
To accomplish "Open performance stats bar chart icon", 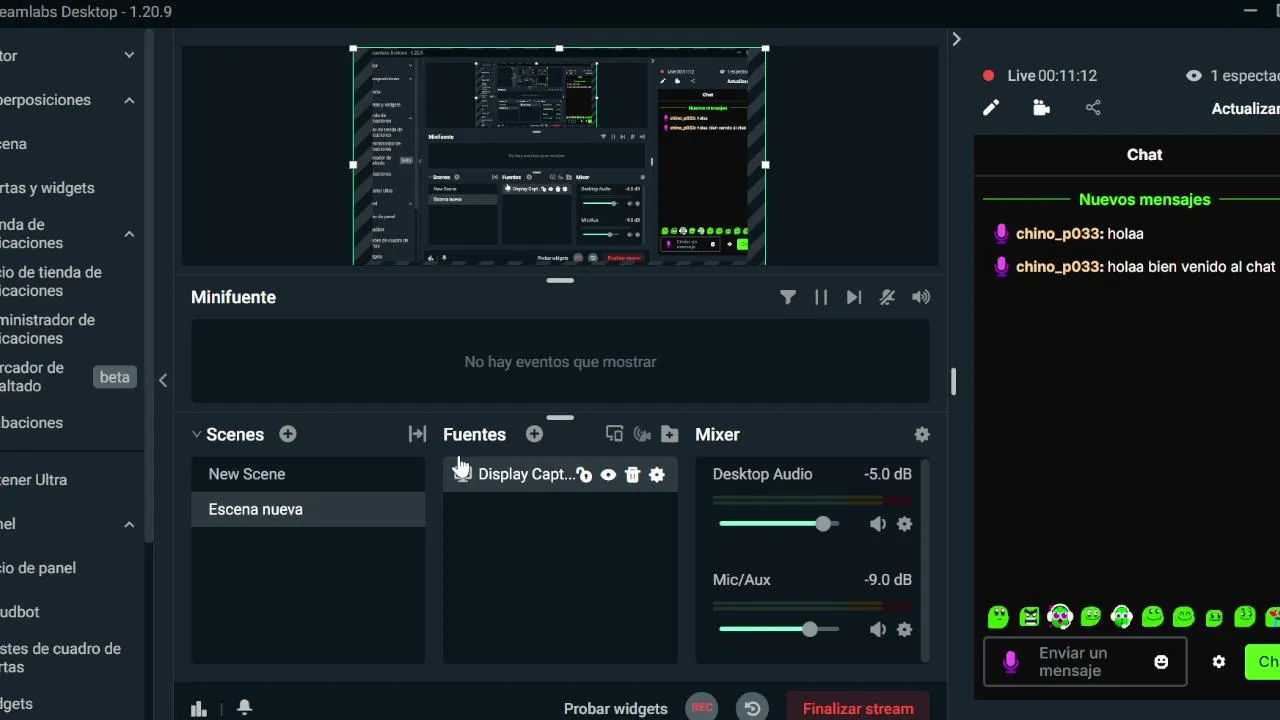I will (199, 709).
